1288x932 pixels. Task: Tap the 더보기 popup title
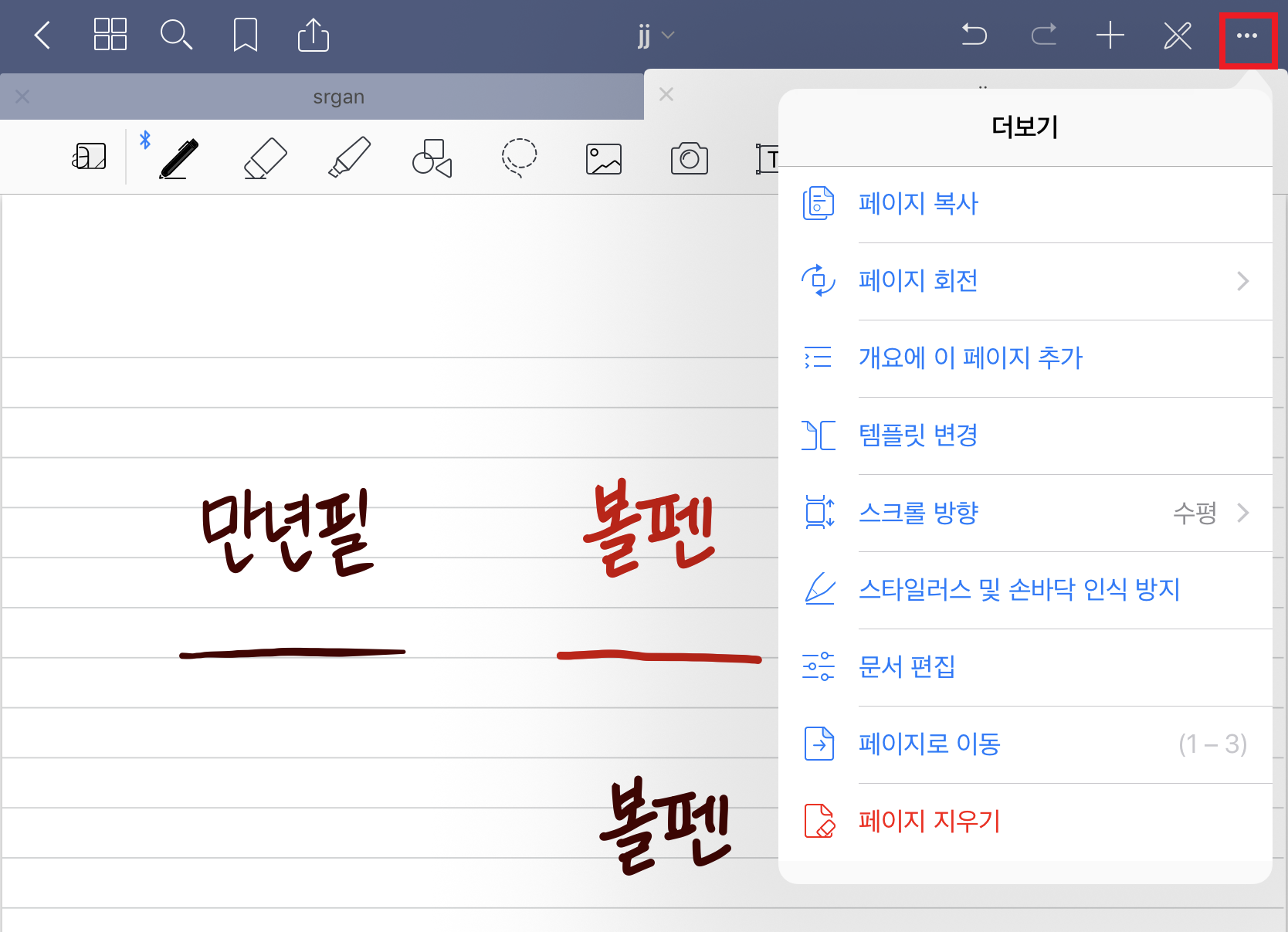pyautogui.click(x=1025, y=127)
